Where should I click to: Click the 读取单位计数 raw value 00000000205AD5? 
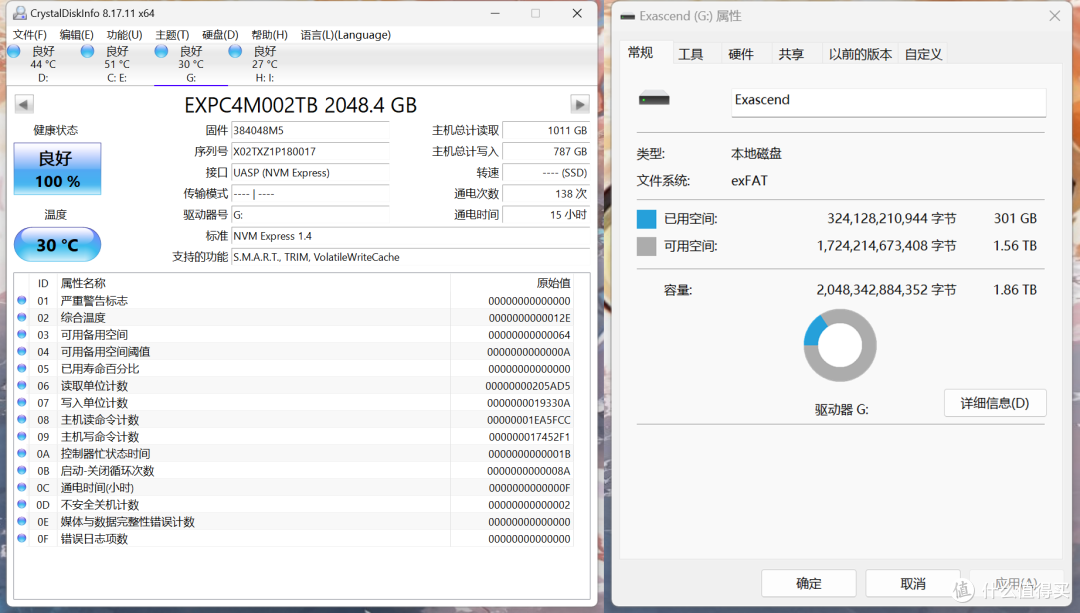coord(528,386)
